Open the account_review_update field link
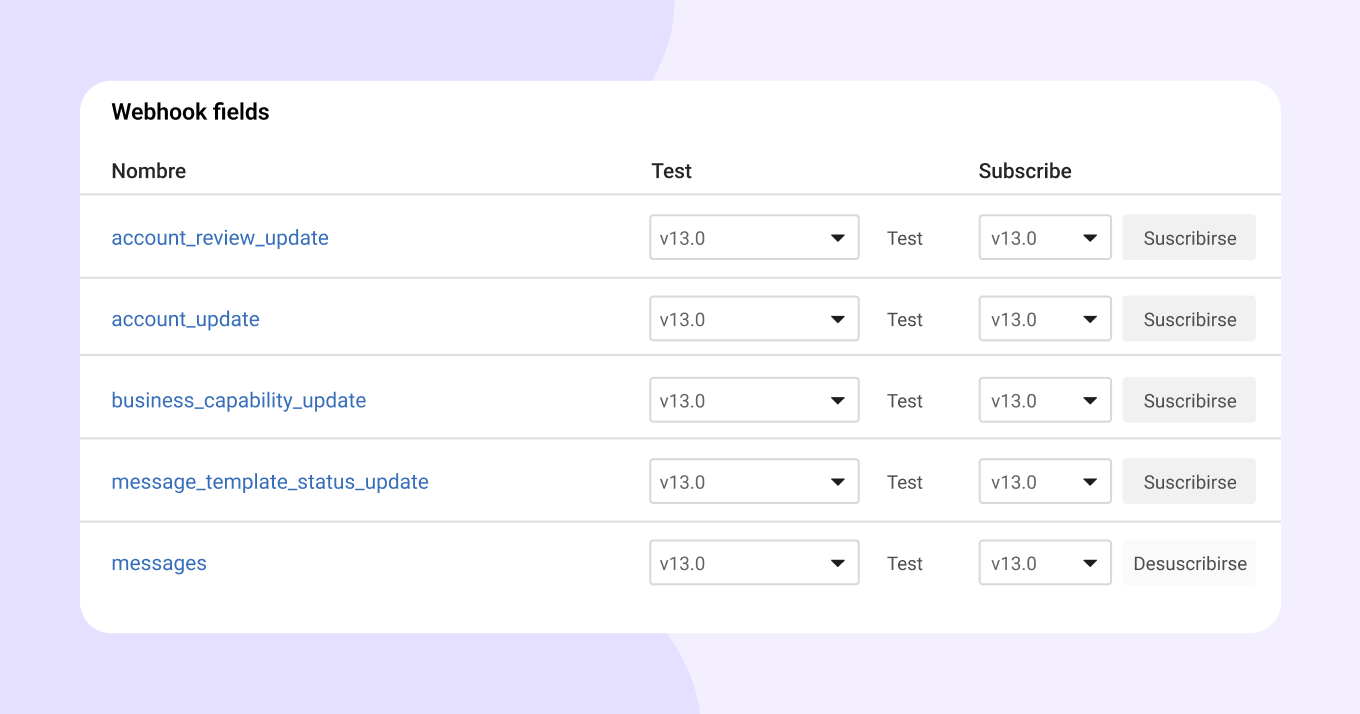This screenshot has width=1360, height=714. coord(220,238)
